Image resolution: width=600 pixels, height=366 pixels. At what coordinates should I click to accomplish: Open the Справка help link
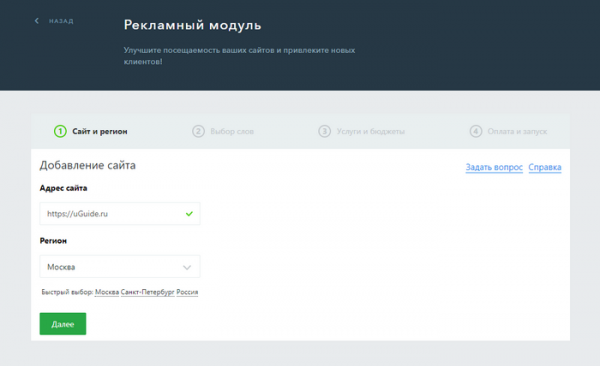545,167
